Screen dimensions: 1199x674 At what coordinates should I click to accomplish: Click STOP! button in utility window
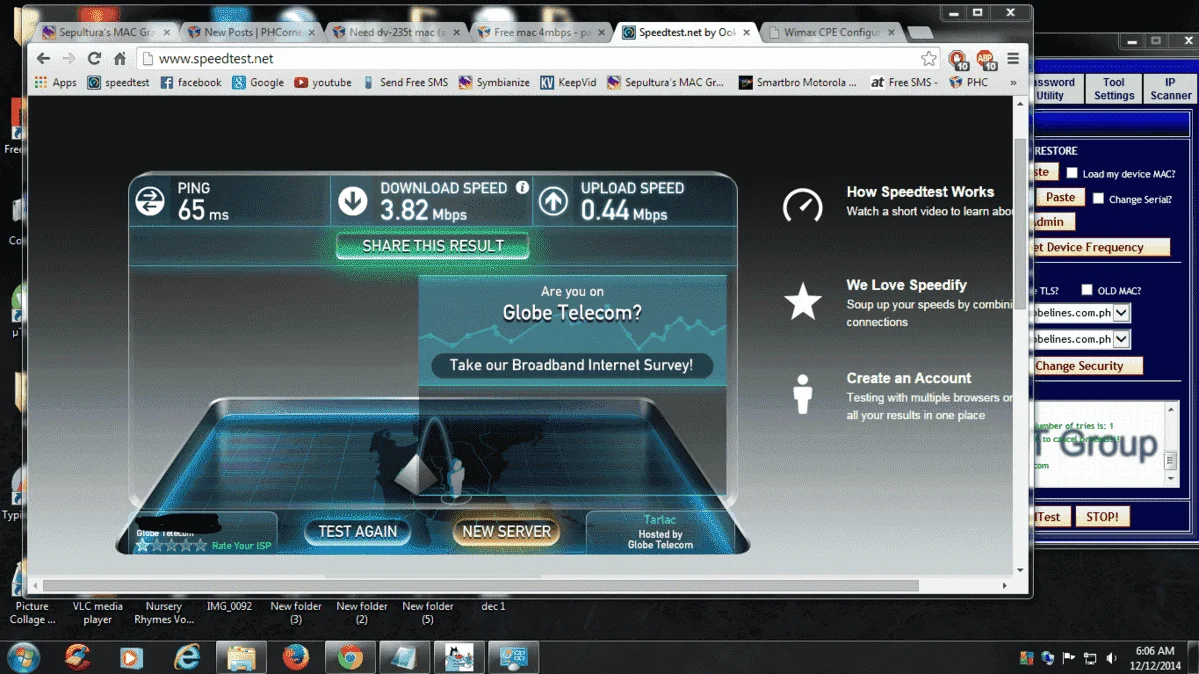1102,516
